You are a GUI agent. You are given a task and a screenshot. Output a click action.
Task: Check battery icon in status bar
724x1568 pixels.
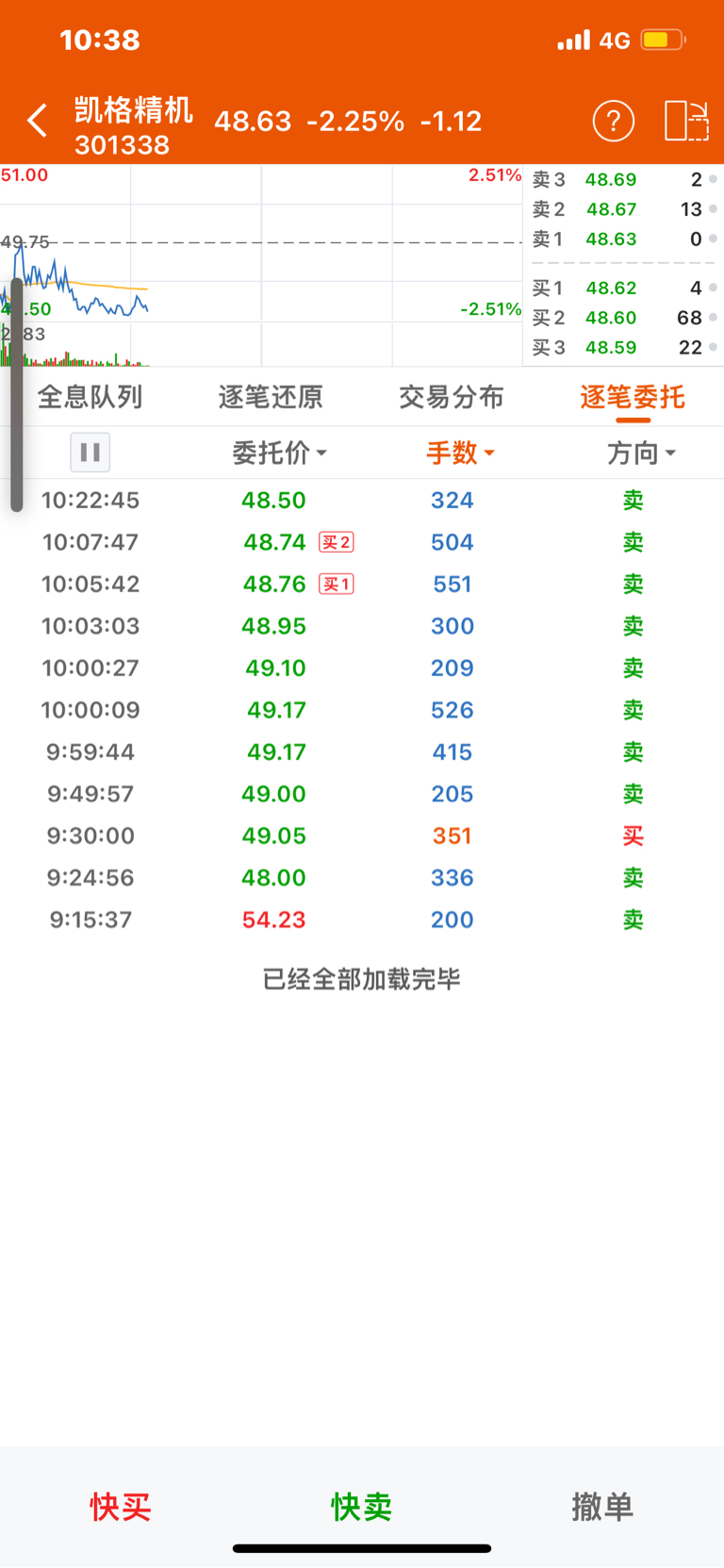664,40
